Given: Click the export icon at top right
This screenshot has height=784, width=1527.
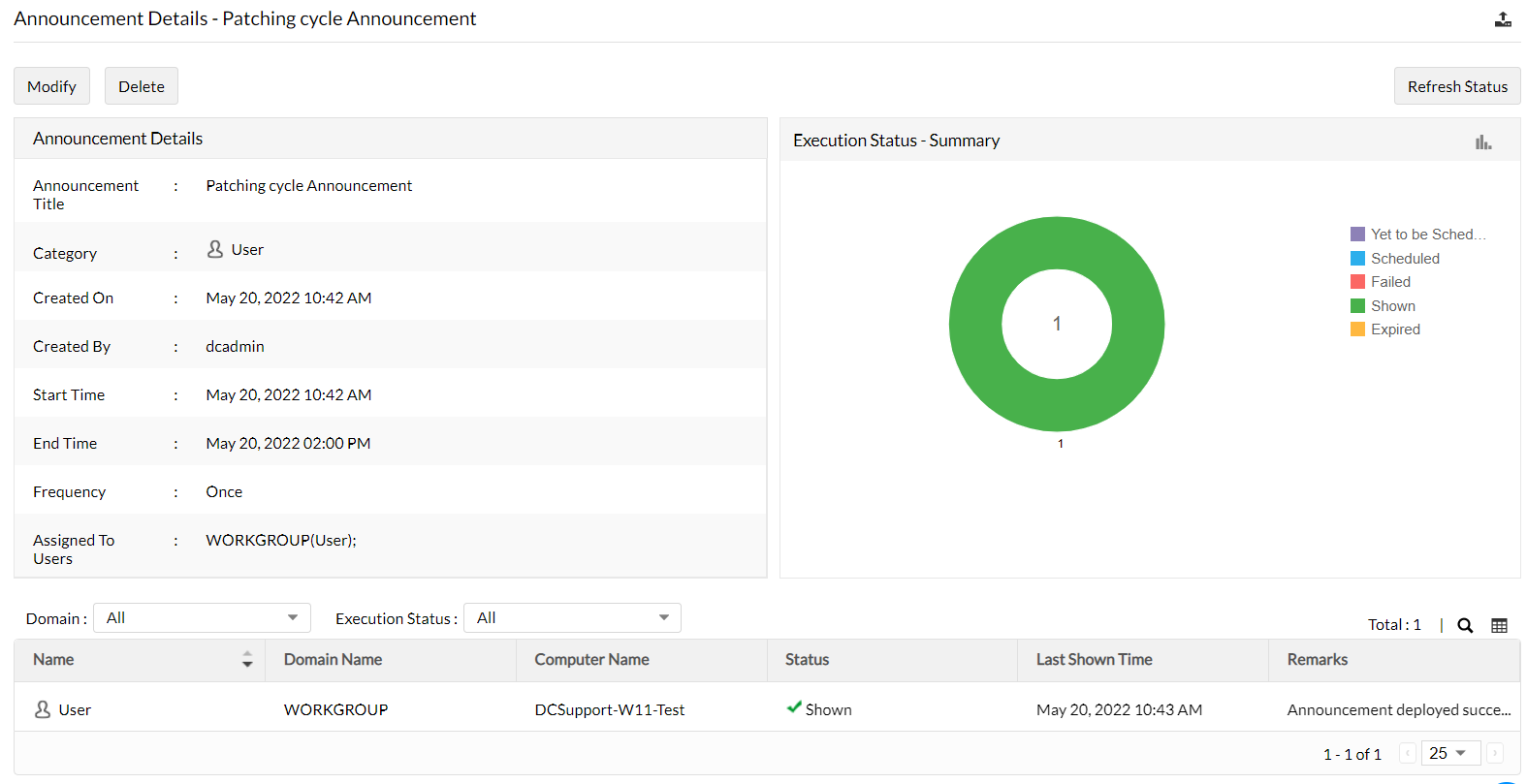Looking at the screenshot, I should (x=1503, y=19).
